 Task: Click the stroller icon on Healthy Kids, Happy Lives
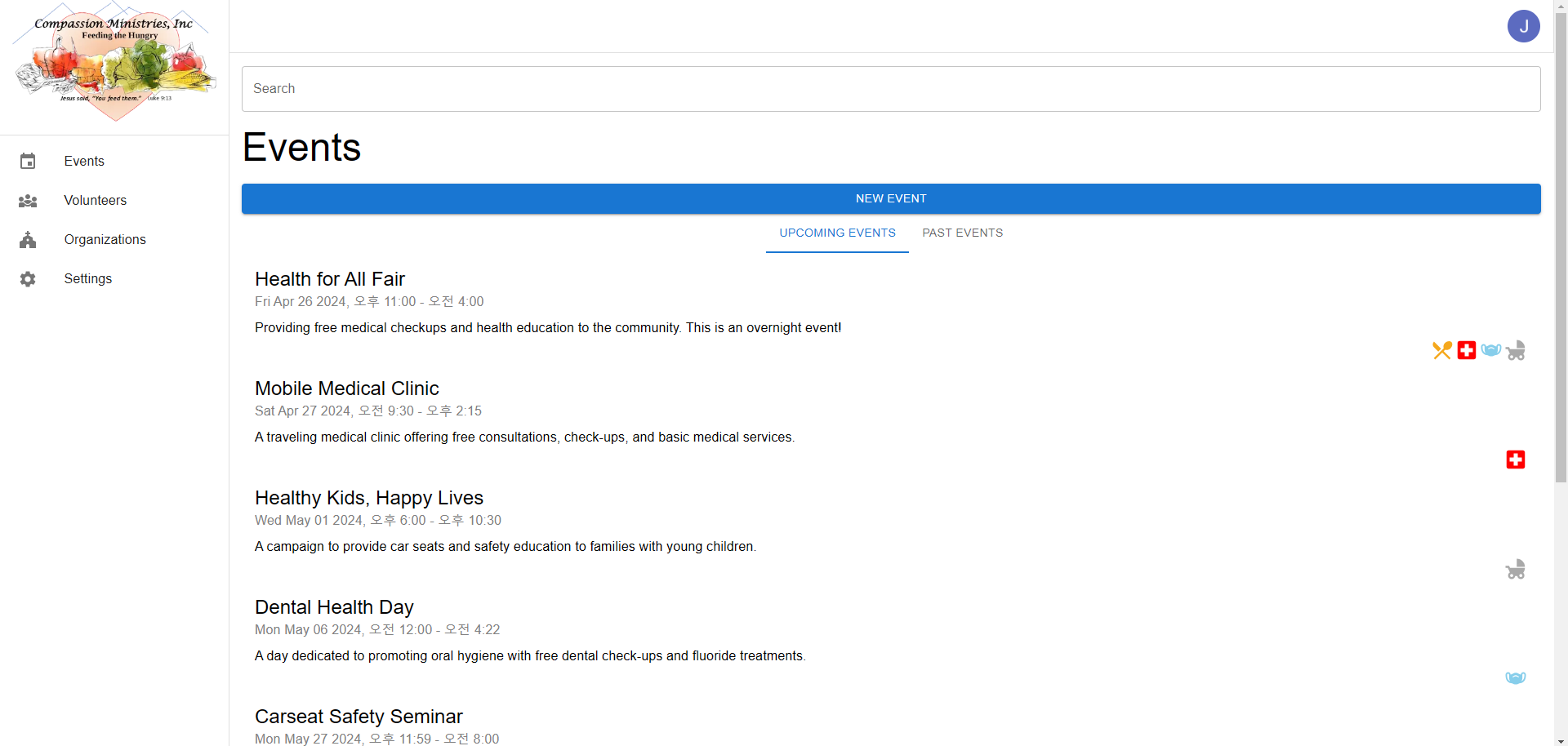(x=1516, y=569)
